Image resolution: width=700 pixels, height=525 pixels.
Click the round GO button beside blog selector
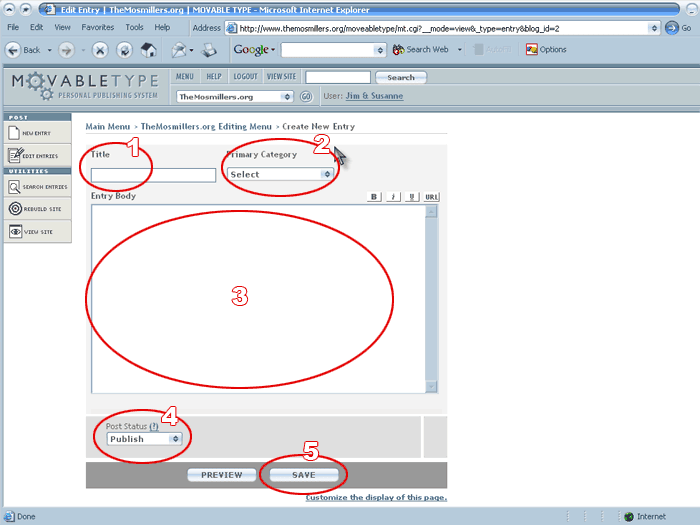coord(306,96)
